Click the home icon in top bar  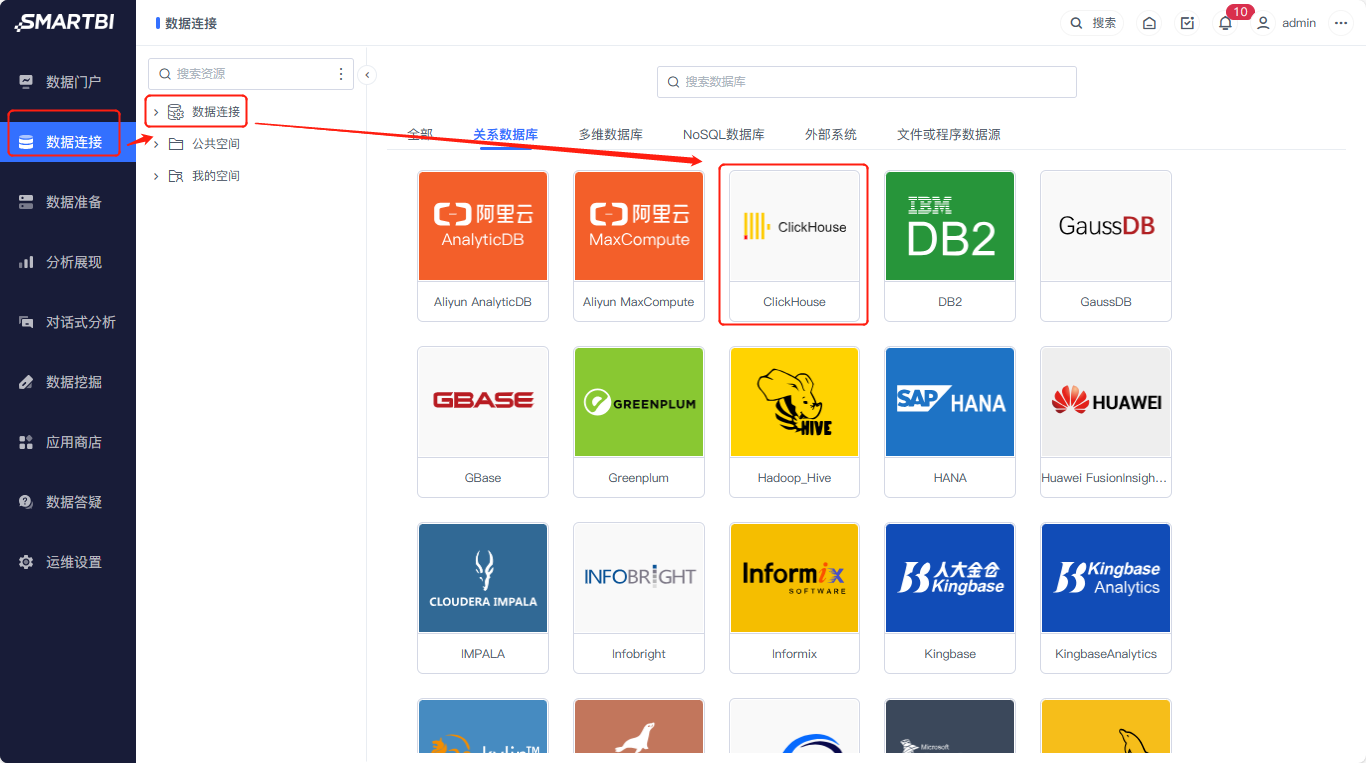coord(1150,23)
